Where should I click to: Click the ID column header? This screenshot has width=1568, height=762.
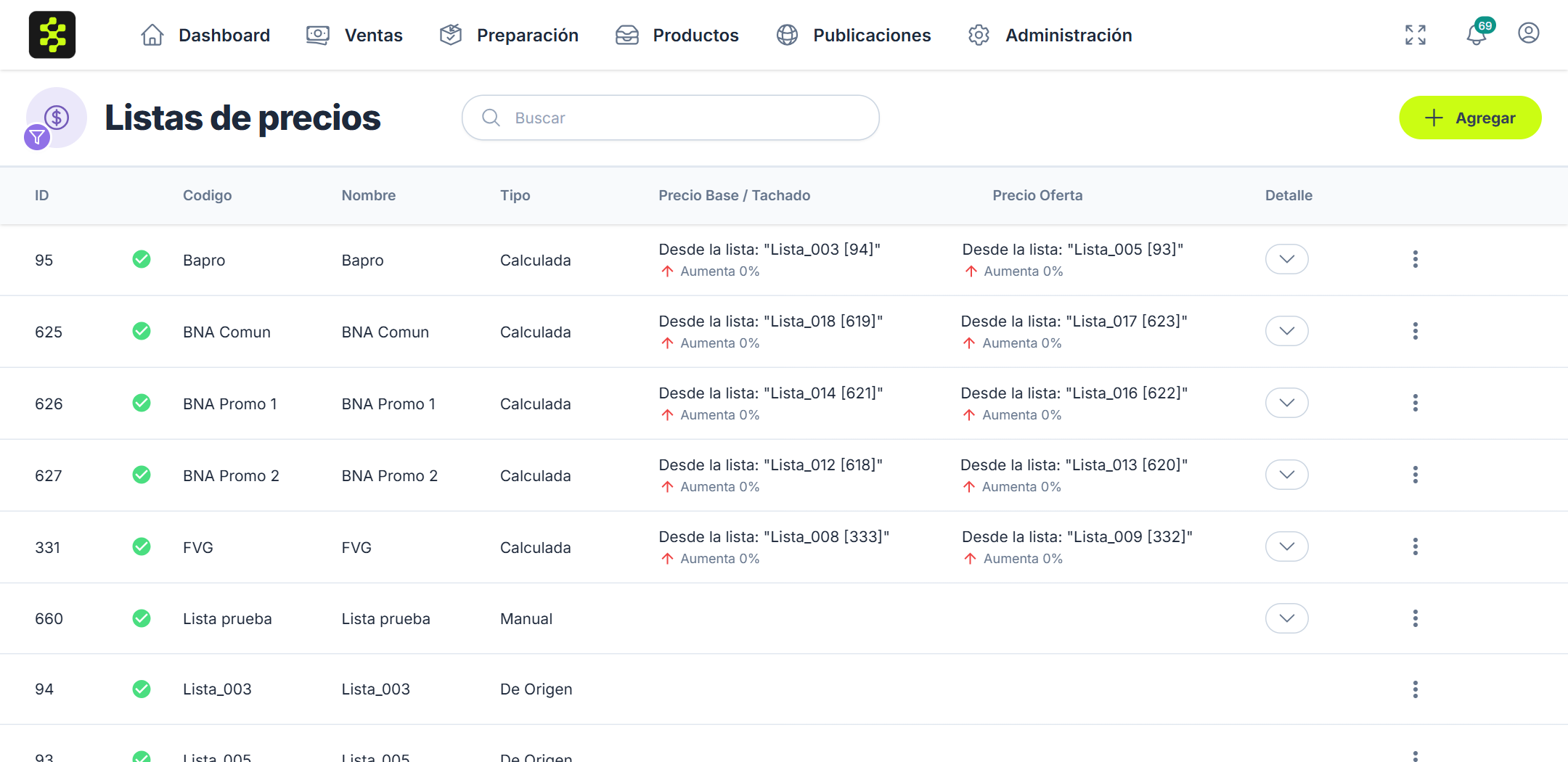[42, 195]
